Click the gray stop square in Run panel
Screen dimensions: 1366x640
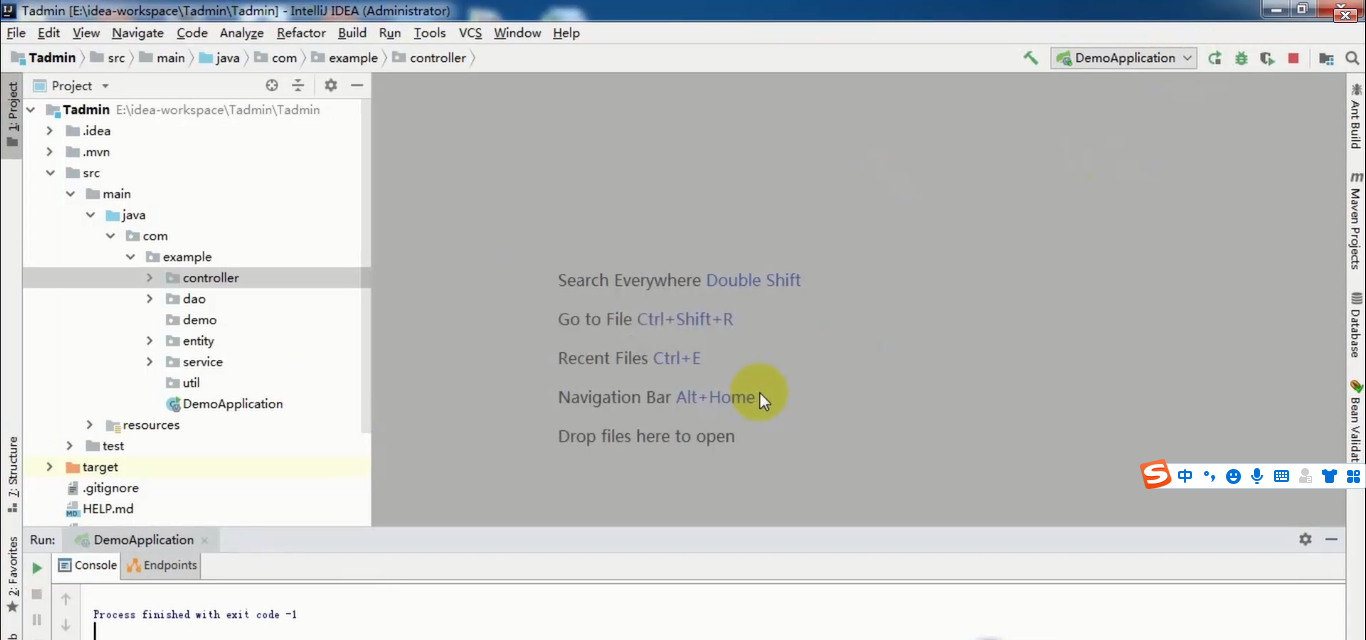(37, 594)
